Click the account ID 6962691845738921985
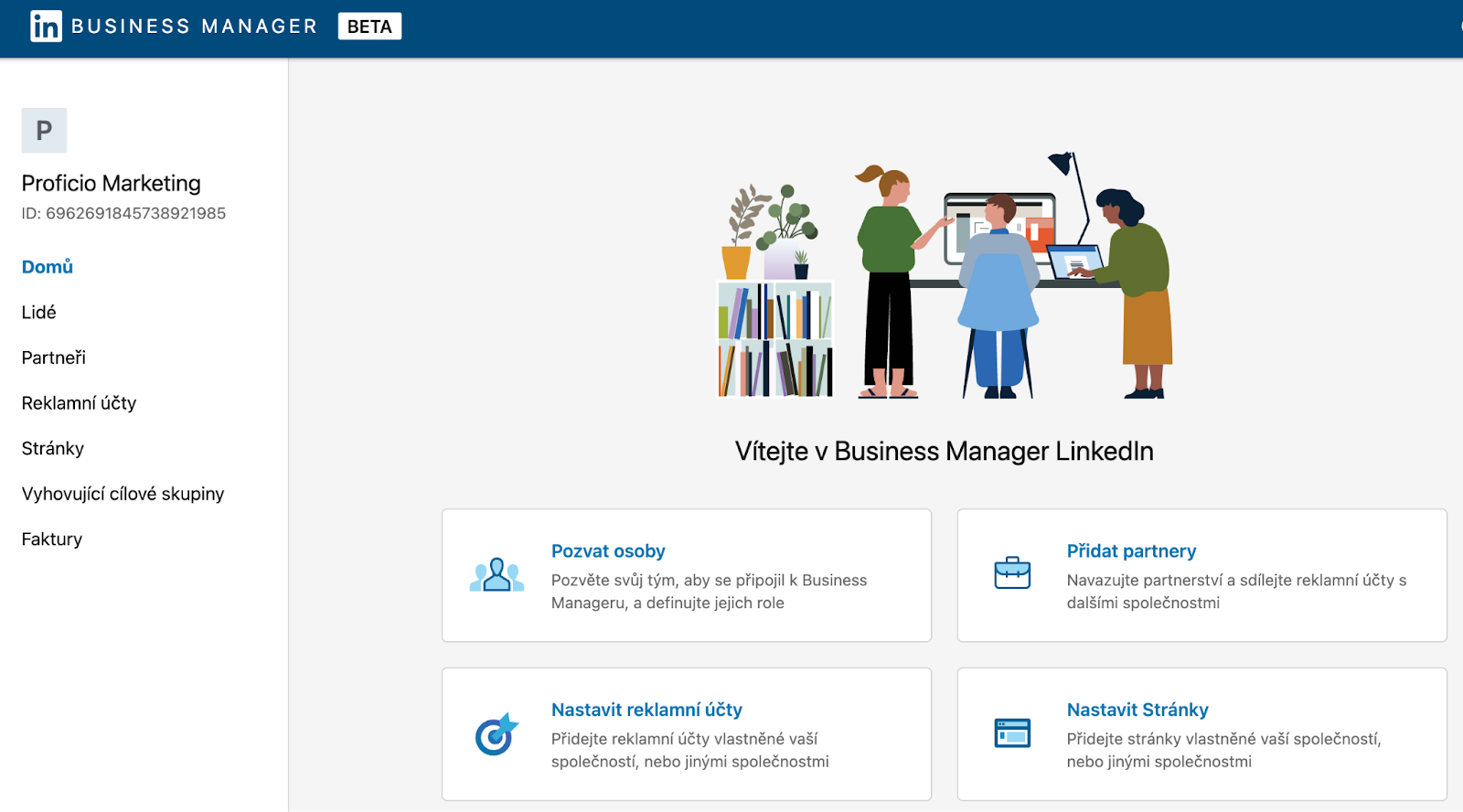1463x812 pixels. pyautogui.click(x=123, y=214)
